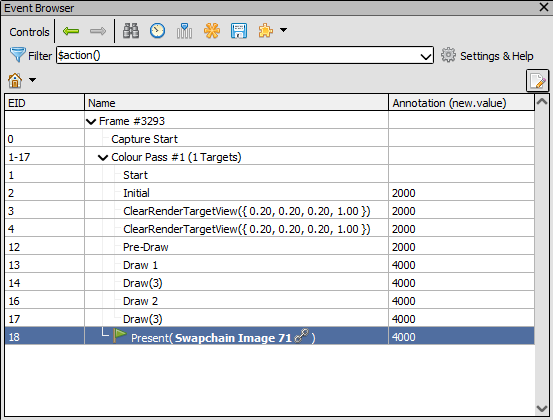Close the Event Browser panel
Image resolution: width=553 pixels, height=420 pixels.
544,7
